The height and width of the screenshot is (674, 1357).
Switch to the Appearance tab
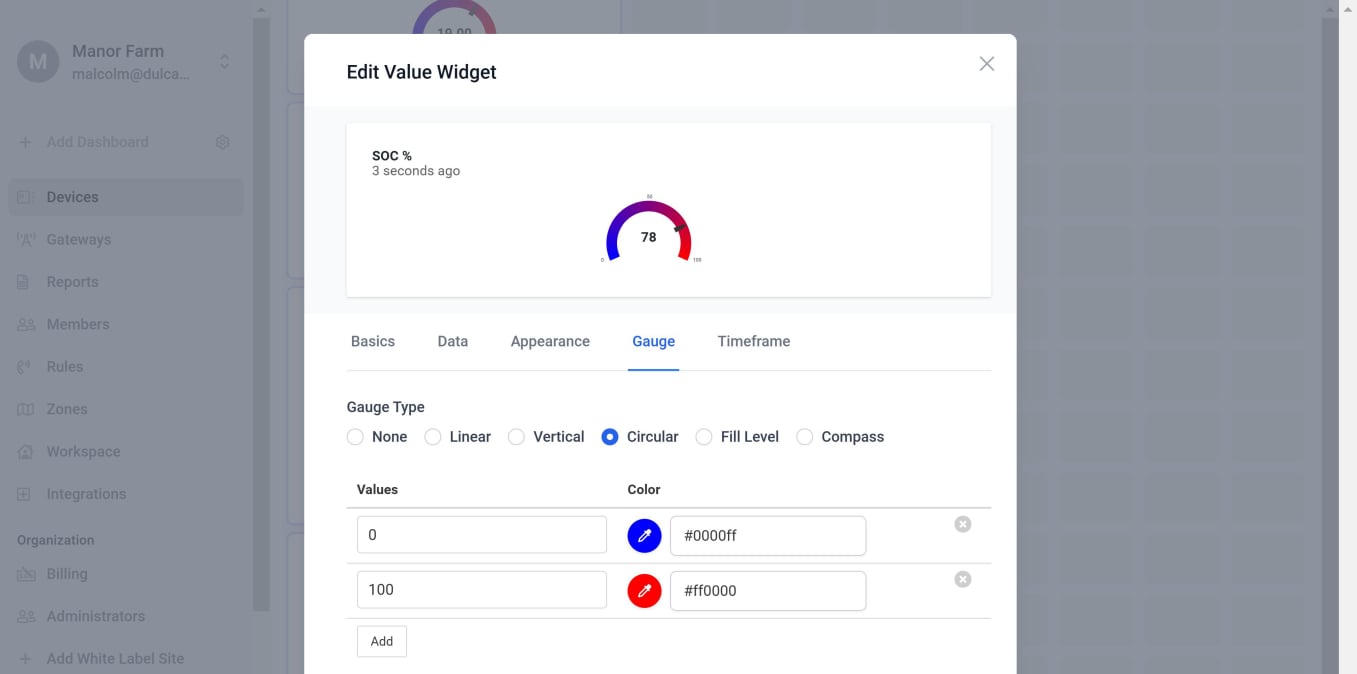pos(549,341)
